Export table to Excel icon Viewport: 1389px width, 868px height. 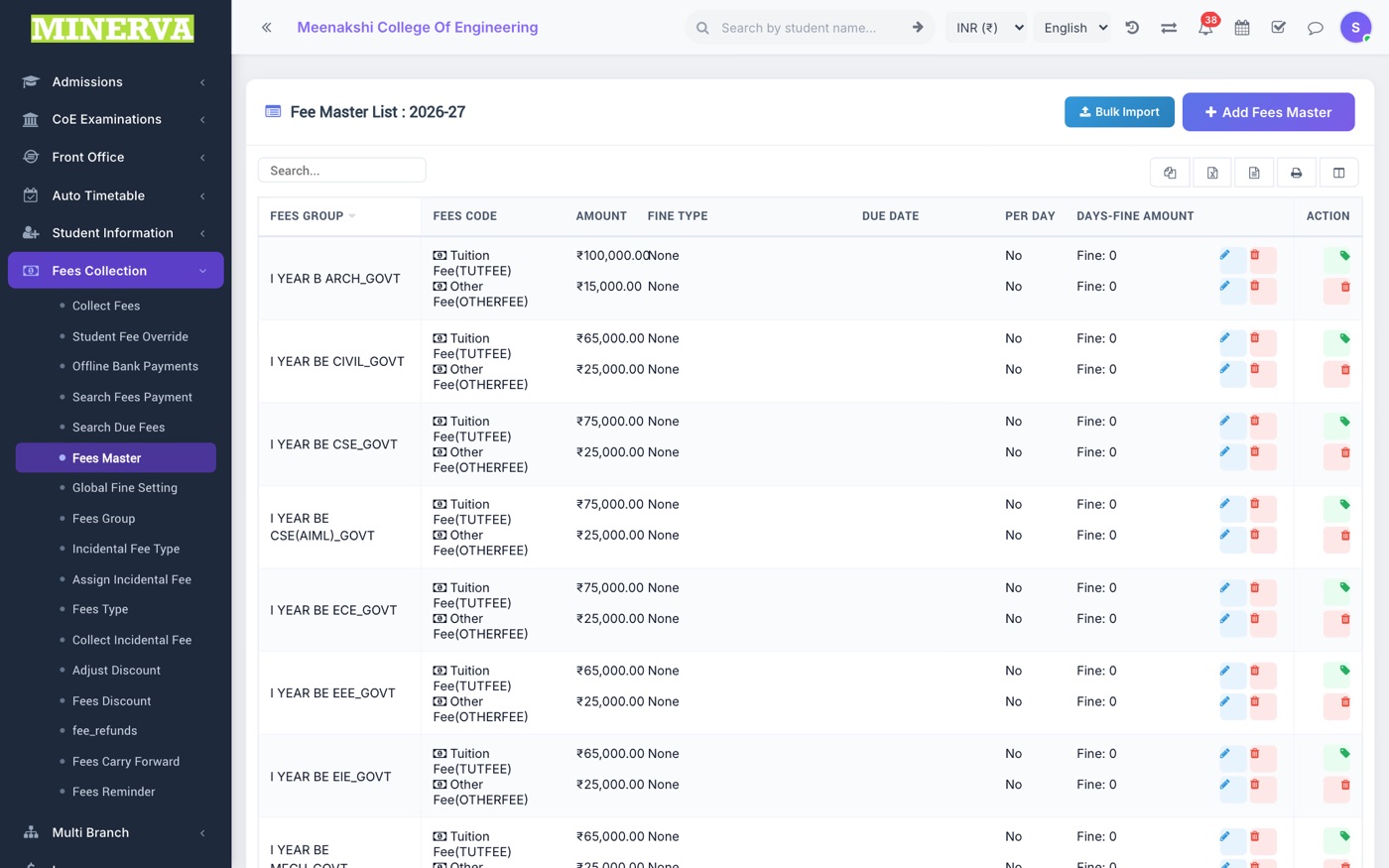tap(1212, 173)
